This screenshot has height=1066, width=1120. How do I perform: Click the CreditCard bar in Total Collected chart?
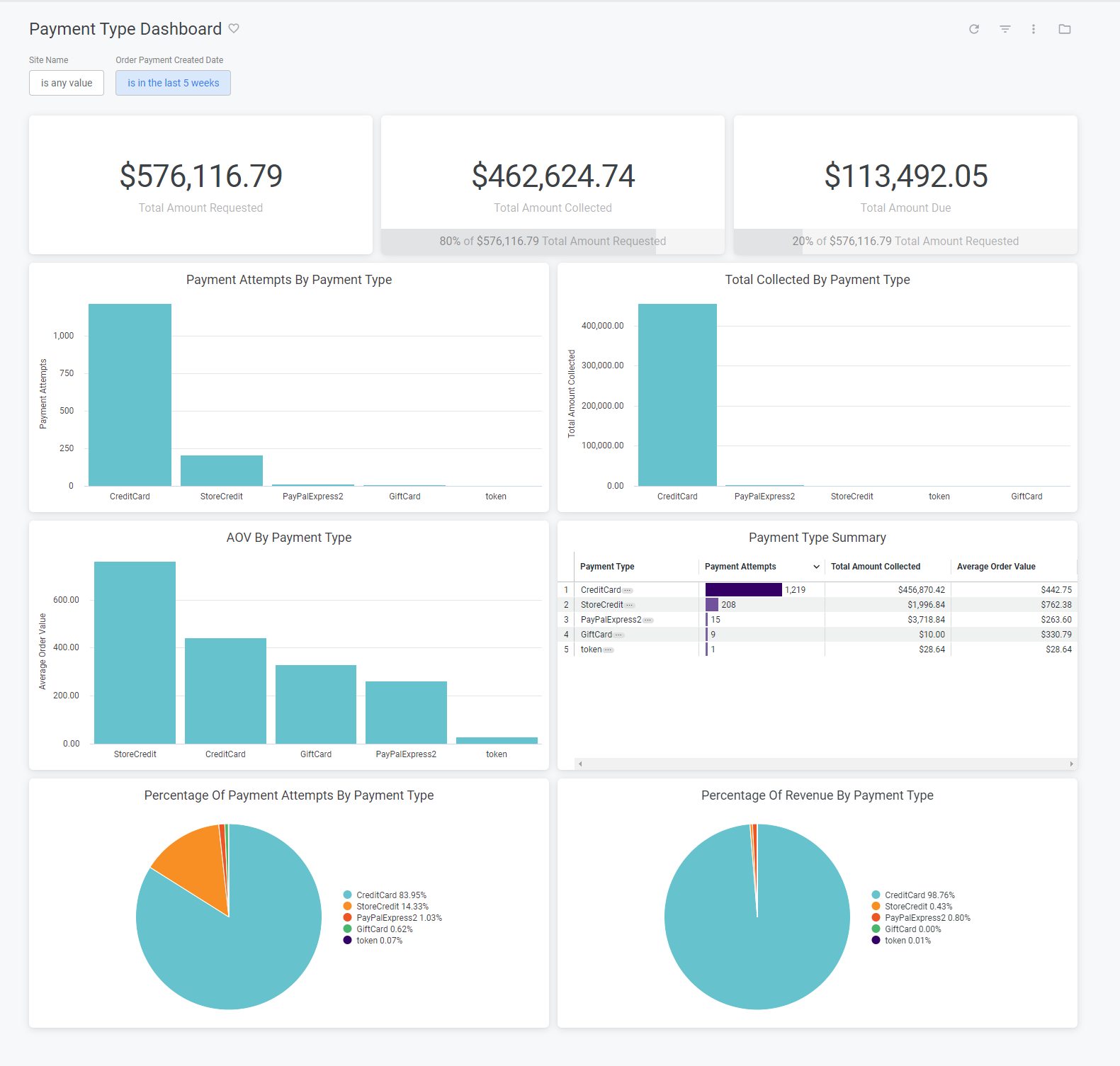(677, 395)
